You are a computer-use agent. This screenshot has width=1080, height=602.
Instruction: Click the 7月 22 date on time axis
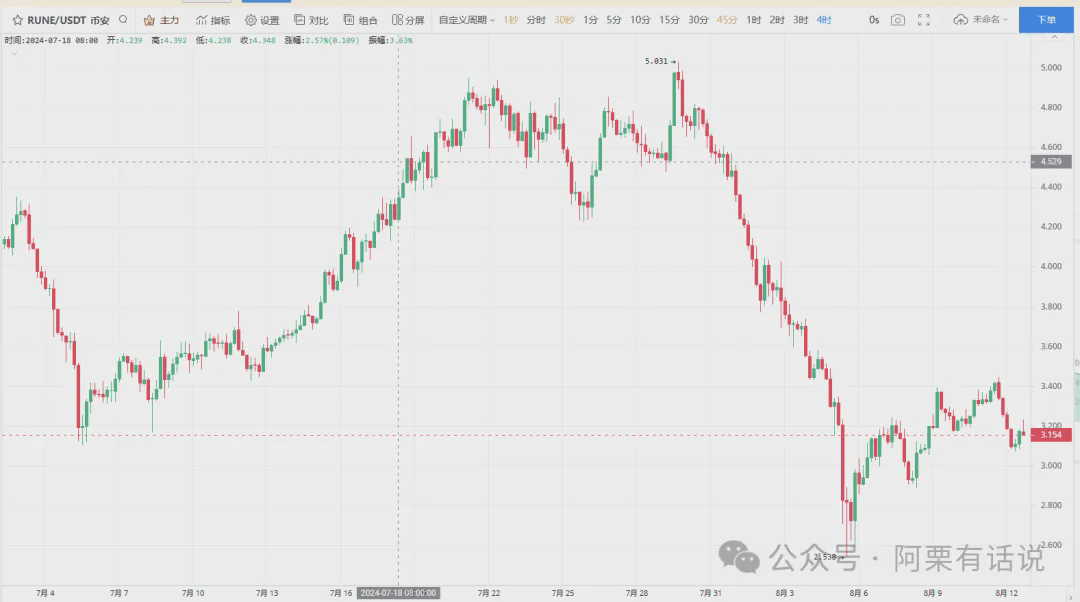[x=488, y=593]
